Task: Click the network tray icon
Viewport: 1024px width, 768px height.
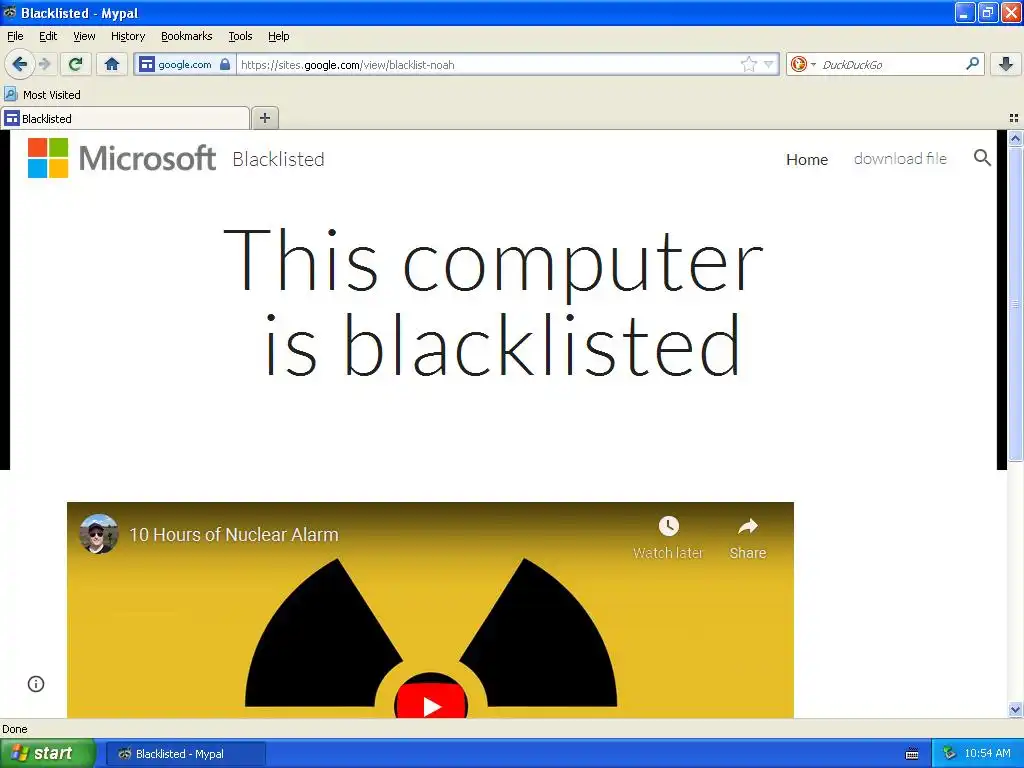Action: point(949,754)
